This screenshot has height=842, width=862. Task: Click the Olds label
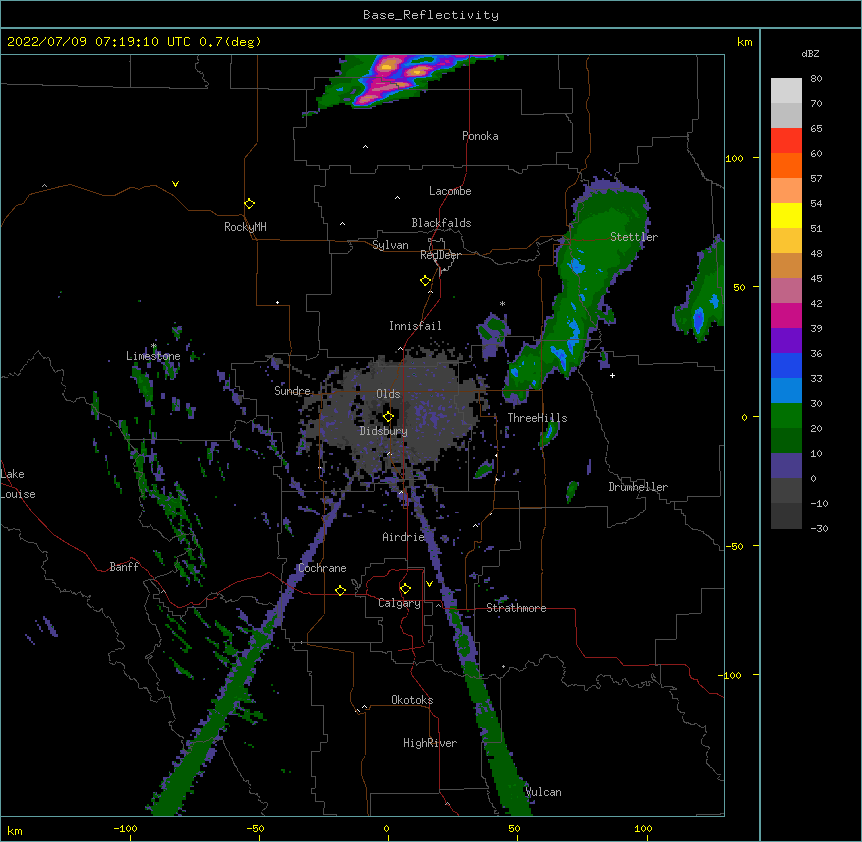(388, 394)
